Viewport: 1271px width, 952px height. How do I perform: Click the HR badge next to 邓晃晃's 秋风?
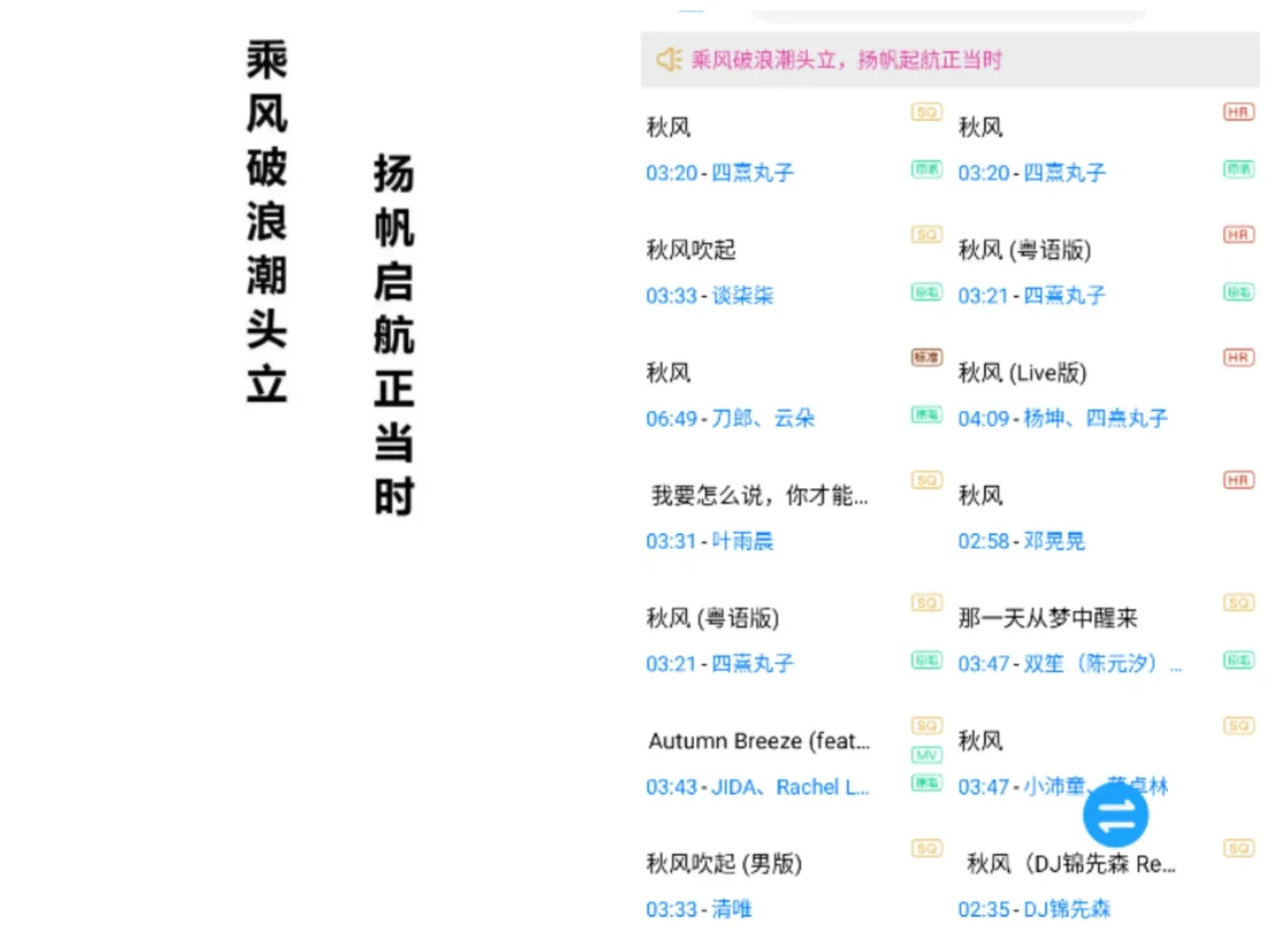point(1237,480)
